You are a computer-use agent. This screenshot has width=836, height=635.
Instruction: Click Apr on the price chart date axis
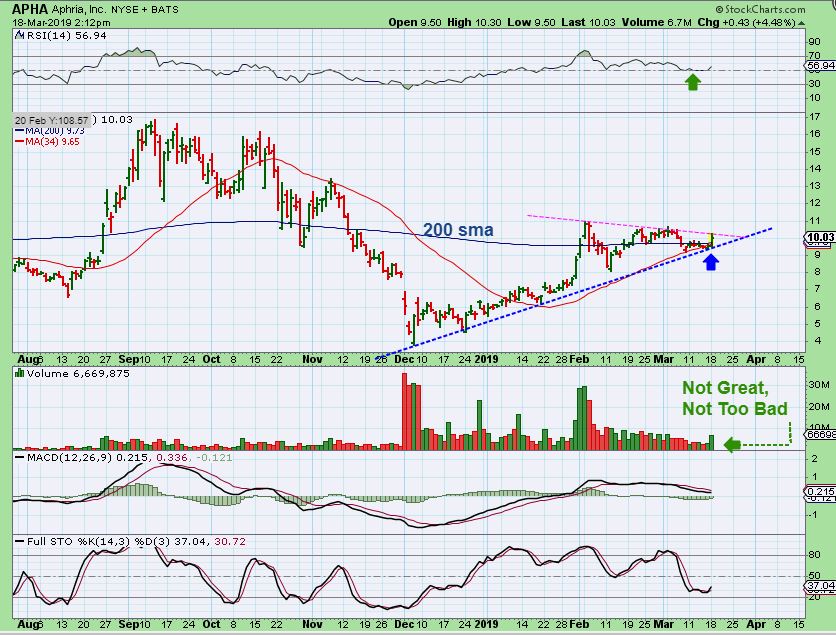pos(755,359)
